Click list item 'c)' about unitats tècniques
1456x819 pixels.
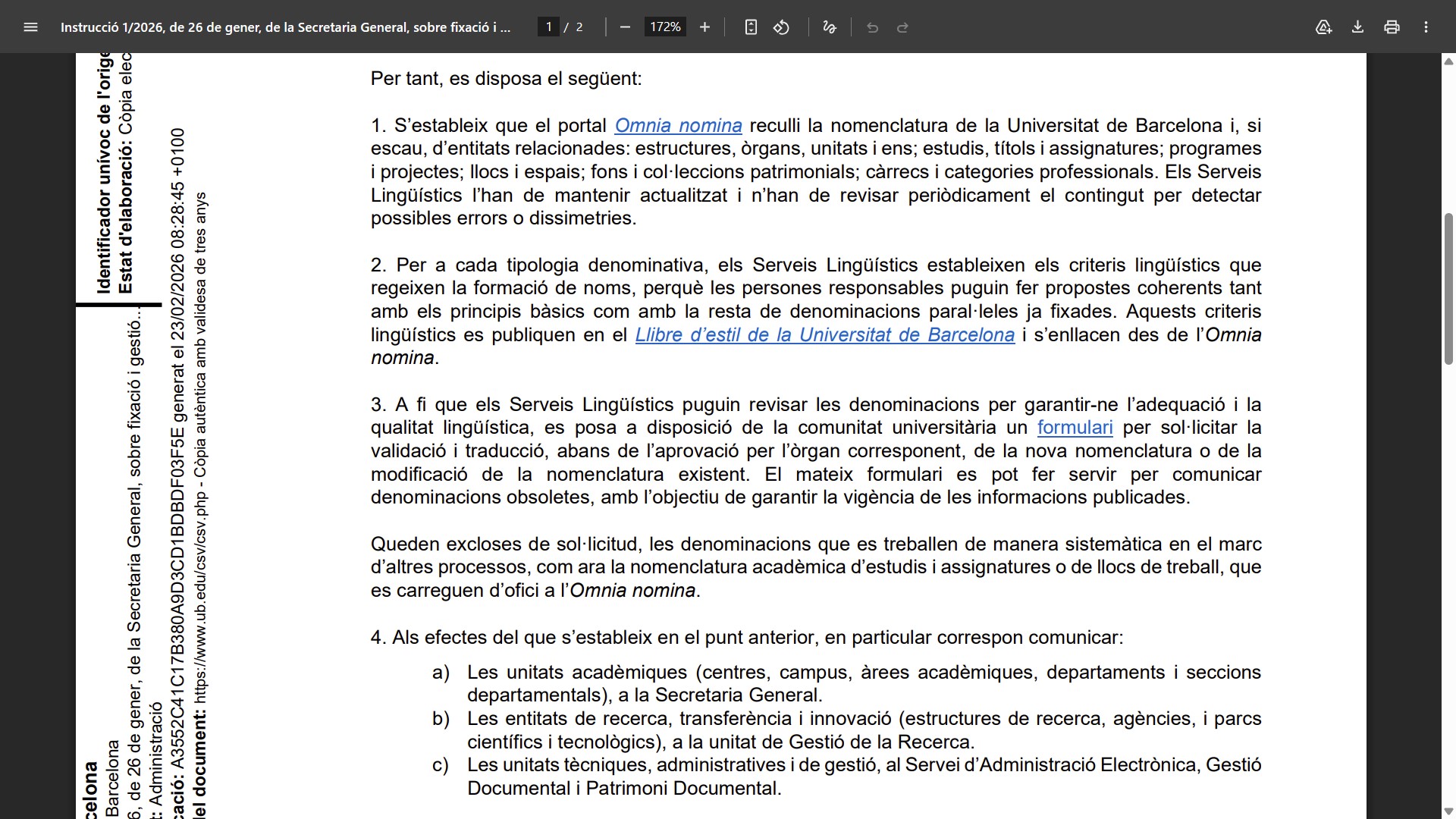pos(846,777)
